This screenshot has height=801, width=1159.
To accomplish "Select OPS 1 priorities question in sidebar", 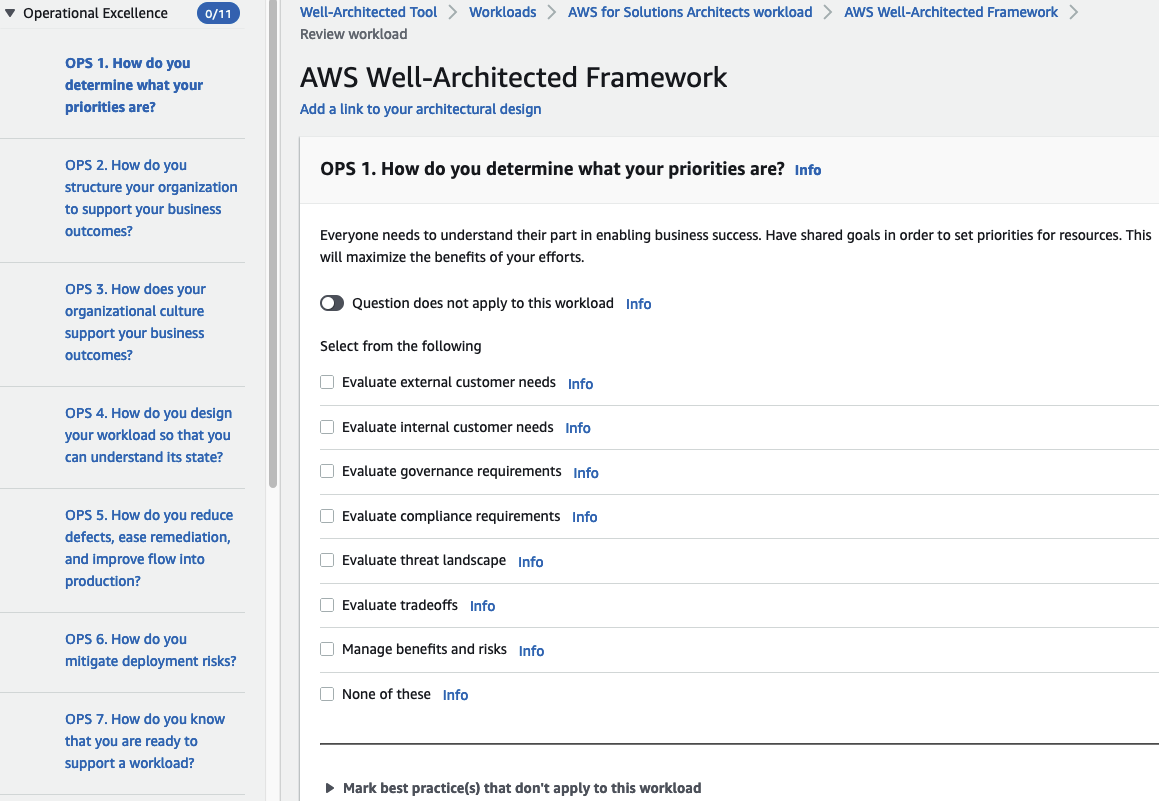I will (x=134, y=85).
